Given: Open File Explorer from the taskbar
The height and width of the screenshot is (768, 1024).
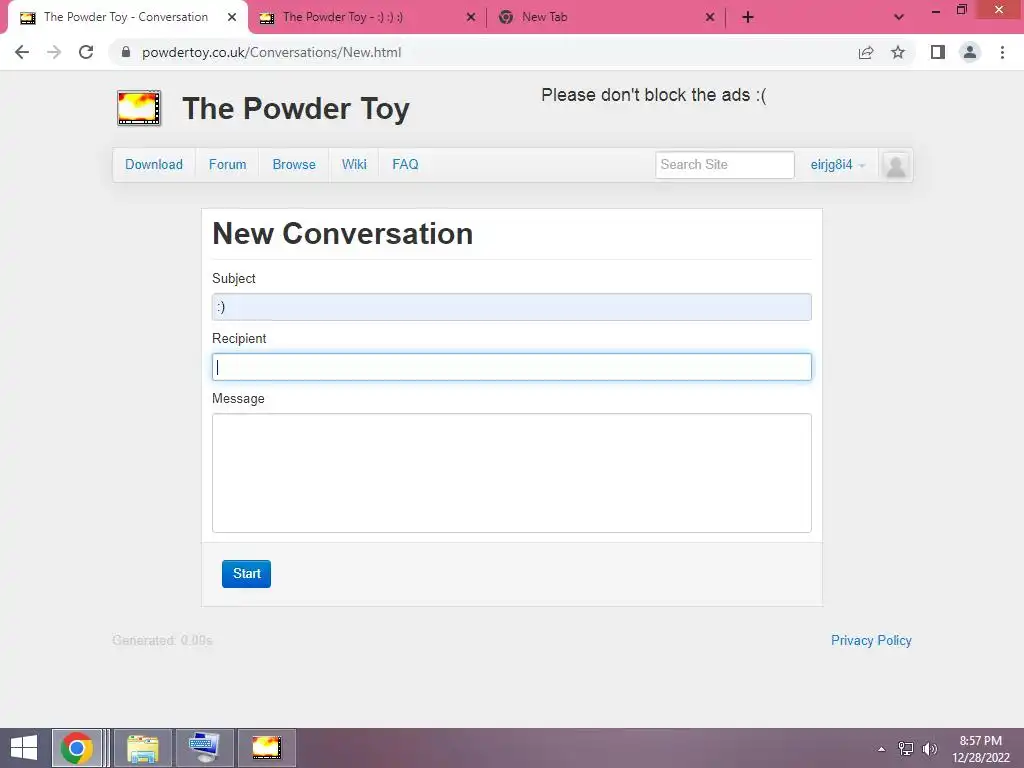Looking at the screenshot, I should (143, 748).
